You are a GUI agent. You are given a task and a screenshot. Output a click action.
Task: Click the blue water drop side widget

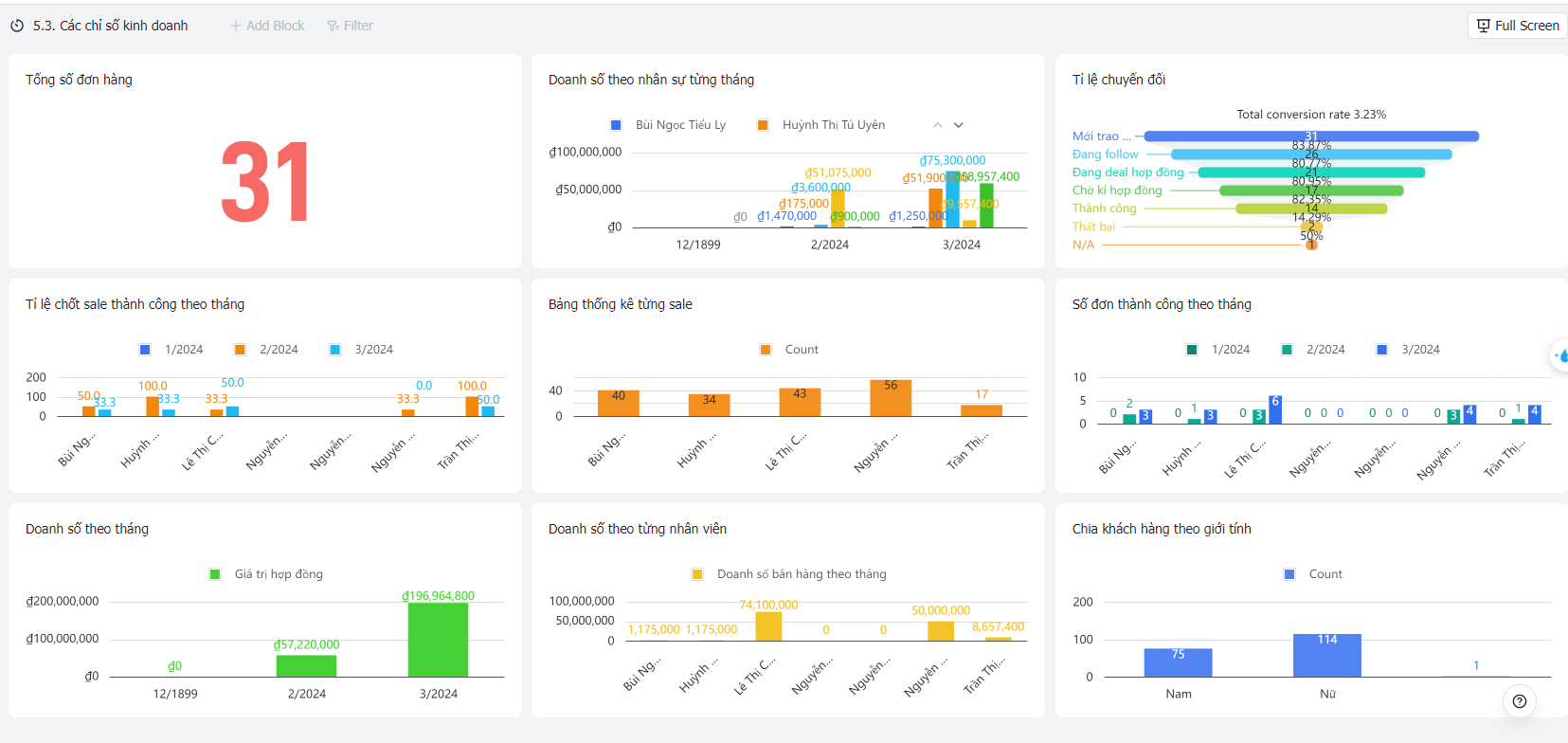1560,355
